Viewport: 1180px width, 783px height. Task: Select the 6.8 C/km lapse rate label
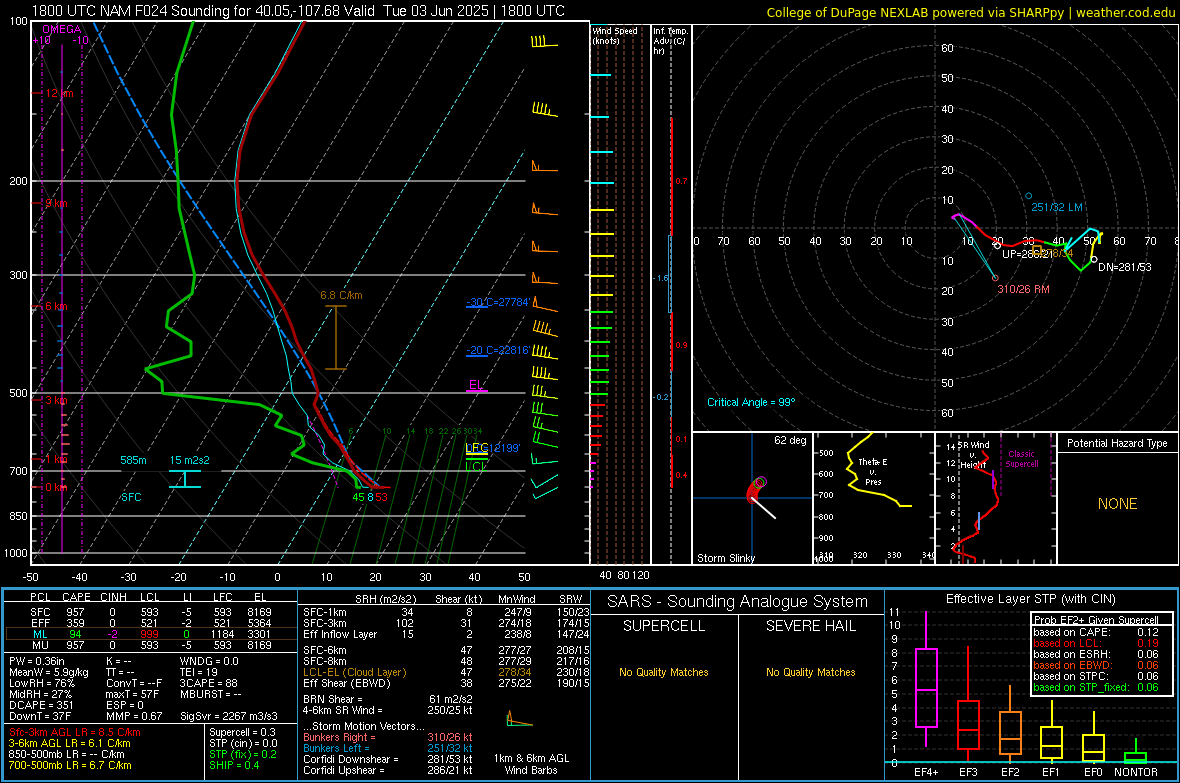pos(341,295)
